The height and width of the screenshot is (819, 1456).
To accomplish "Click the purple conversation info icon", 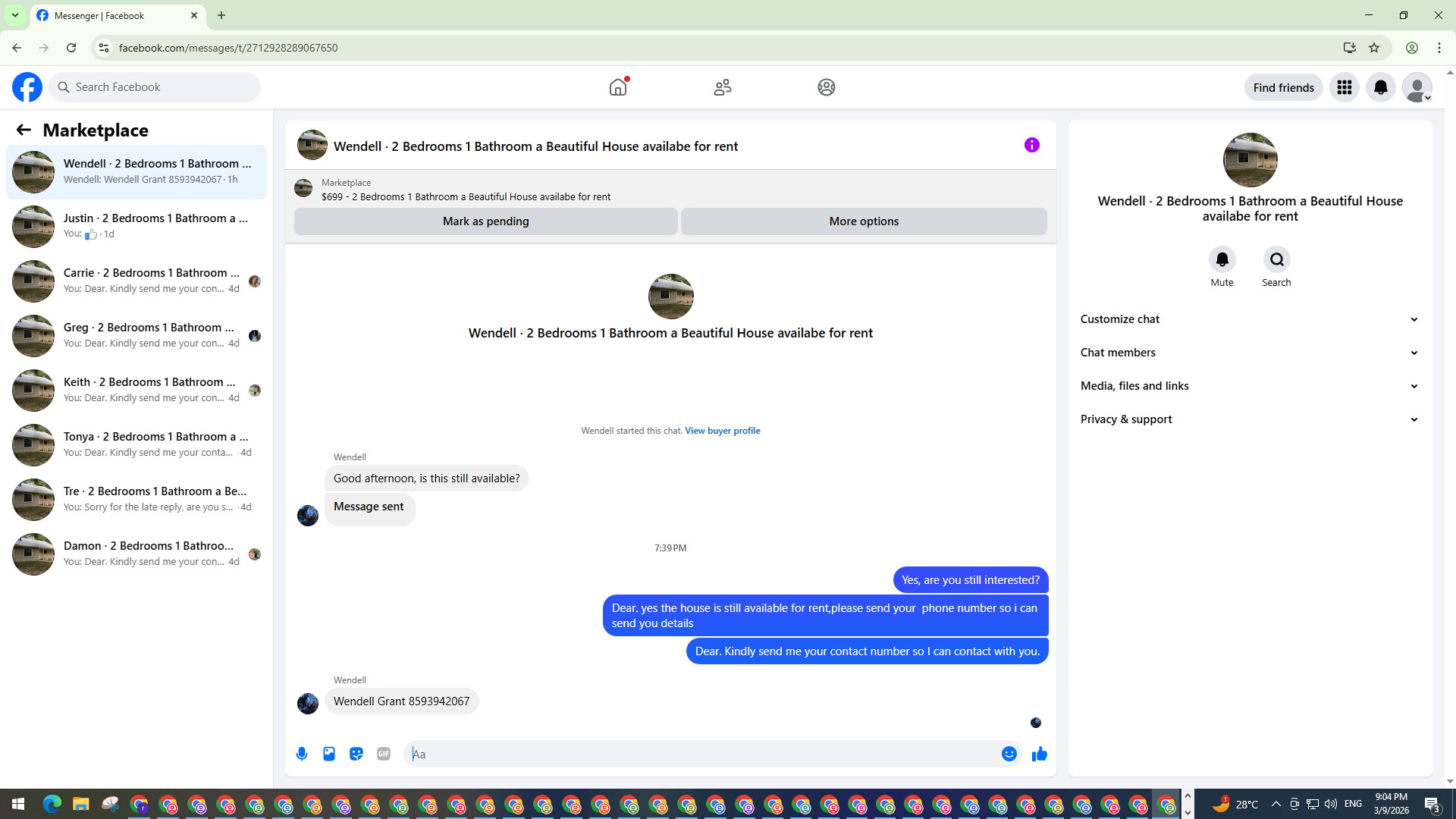I will coord(1031,145).
